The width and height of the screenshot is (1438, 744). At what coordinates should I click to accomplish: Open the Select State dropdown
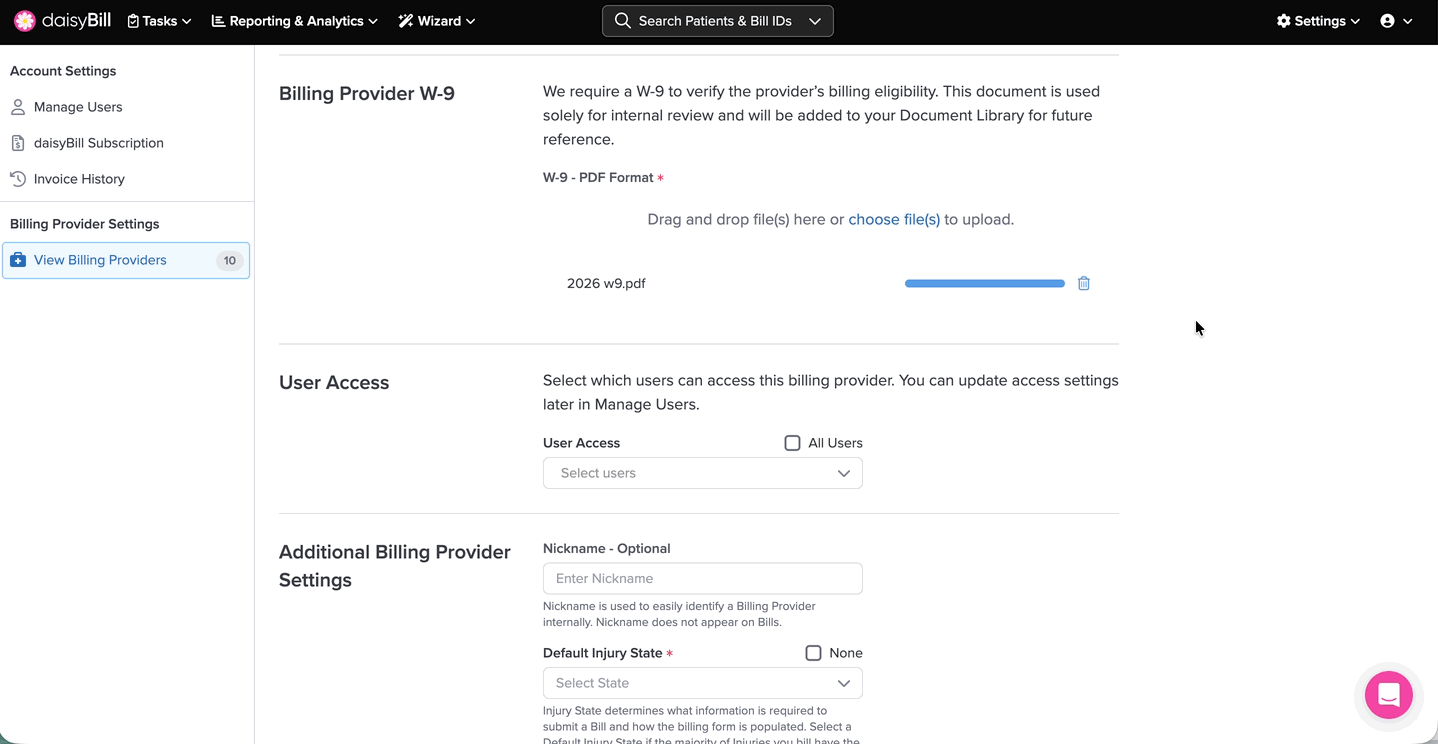point(702,683)
